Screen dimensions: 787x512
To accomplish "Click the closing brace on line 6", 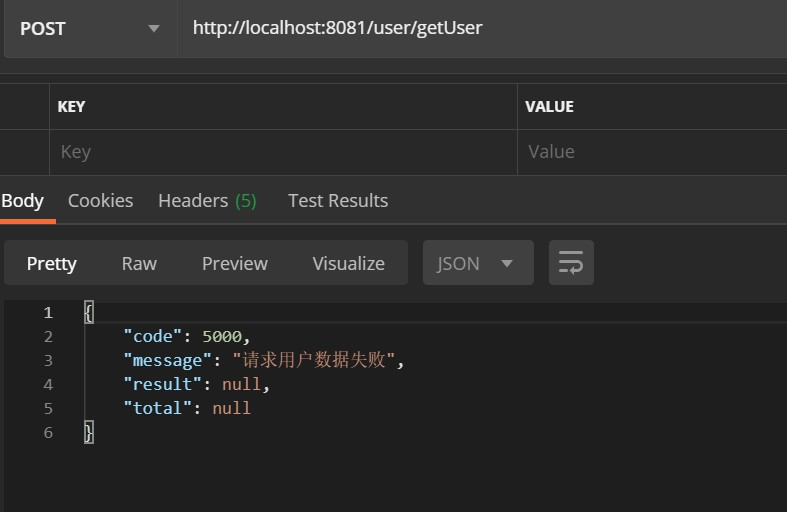I will coord(89,432).
